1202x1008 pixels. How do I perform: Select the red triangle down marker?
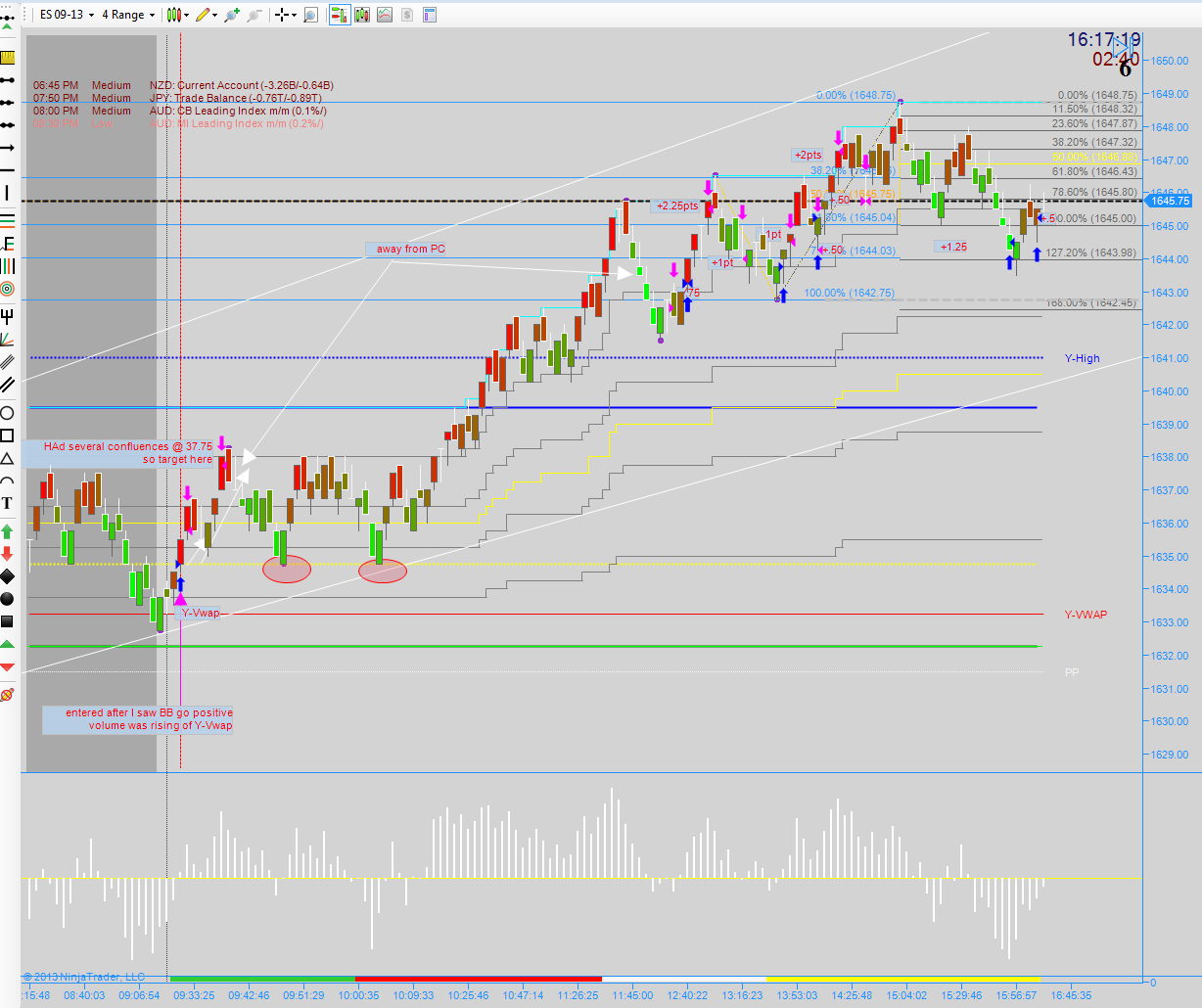pos(9,669)
